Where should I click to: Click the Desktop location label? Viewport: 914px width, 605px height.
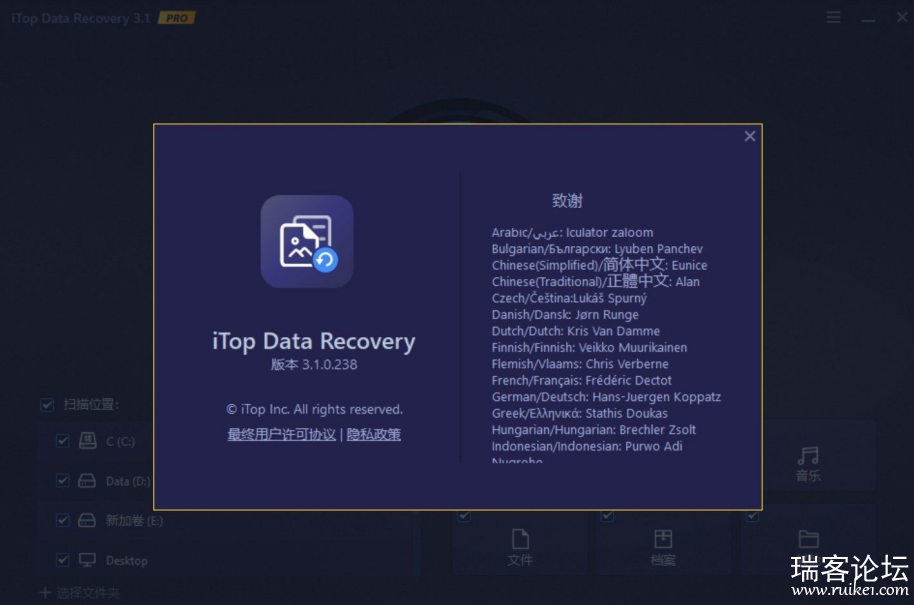126,561
